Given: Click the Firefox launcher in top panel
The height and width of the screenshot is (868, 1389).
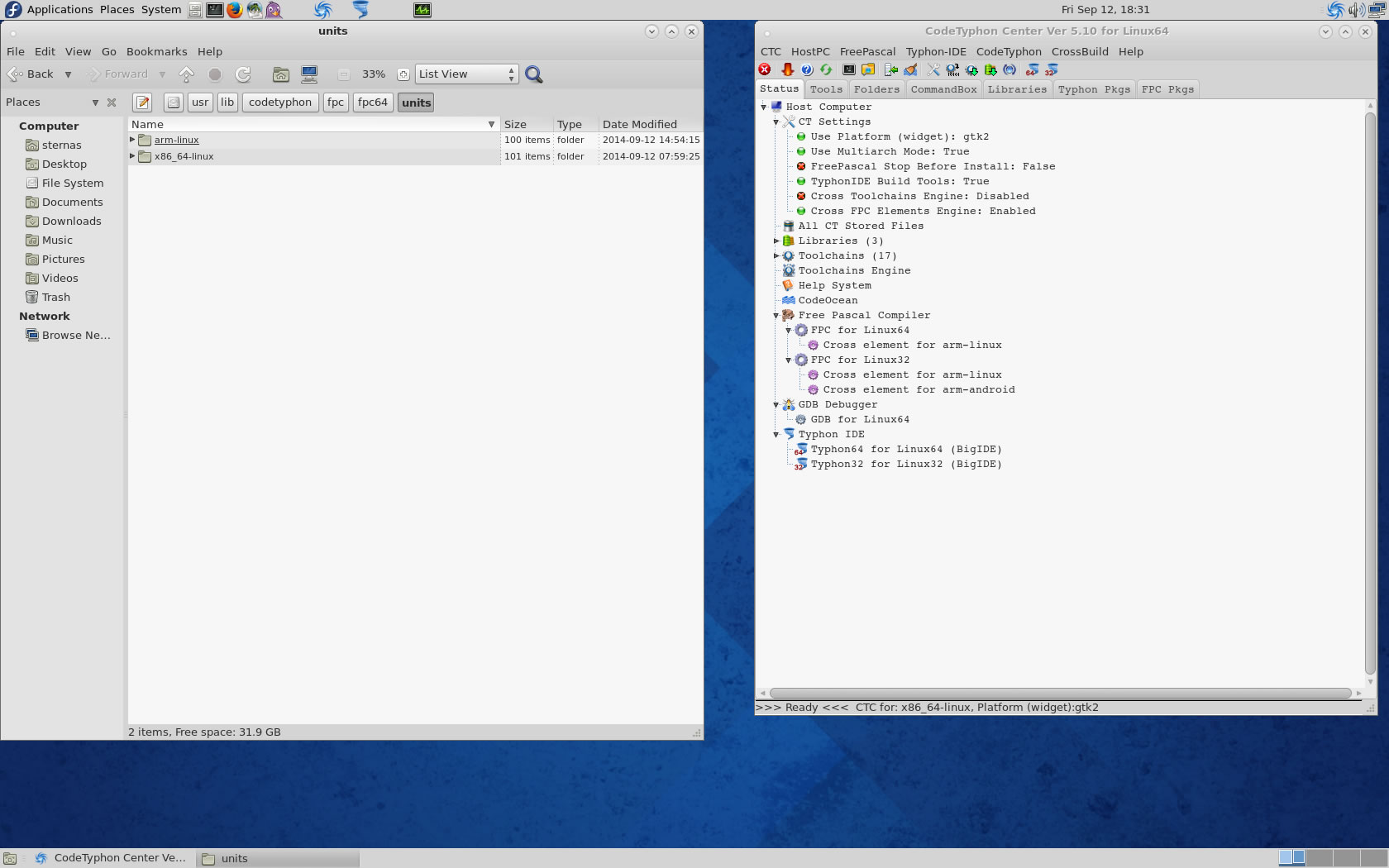Looking at the screenshot, I should [235, 10].
